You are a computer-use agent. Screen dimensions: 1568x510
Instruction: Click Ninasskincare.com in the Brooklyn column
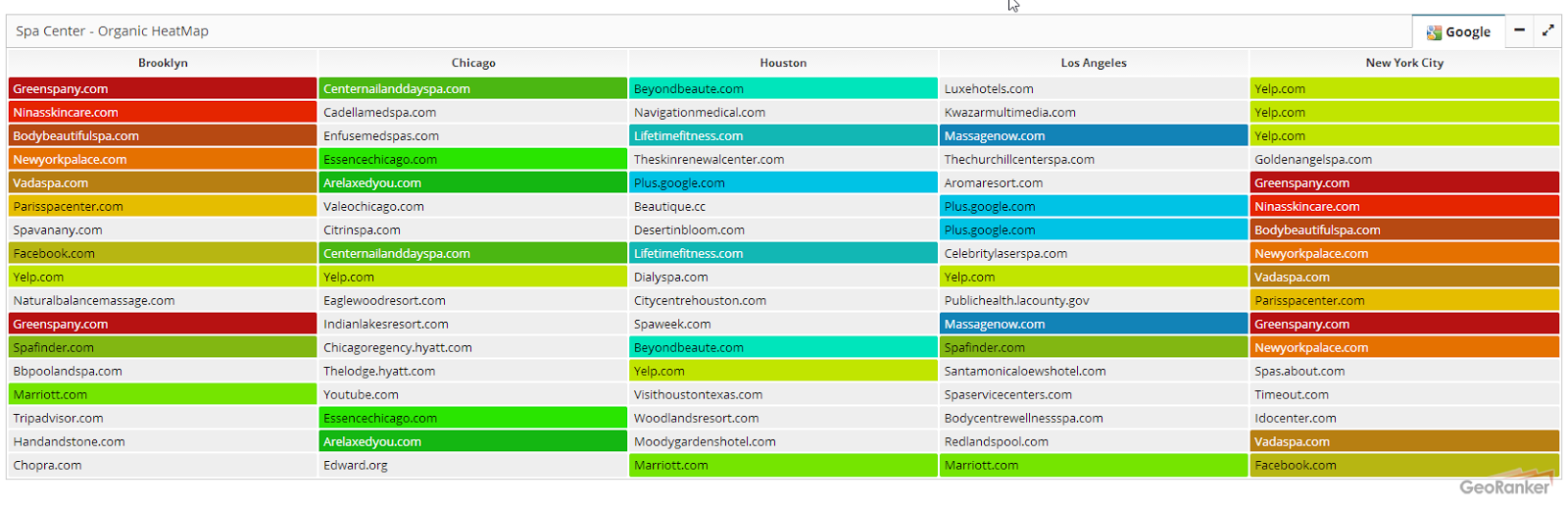coord(163,112)
